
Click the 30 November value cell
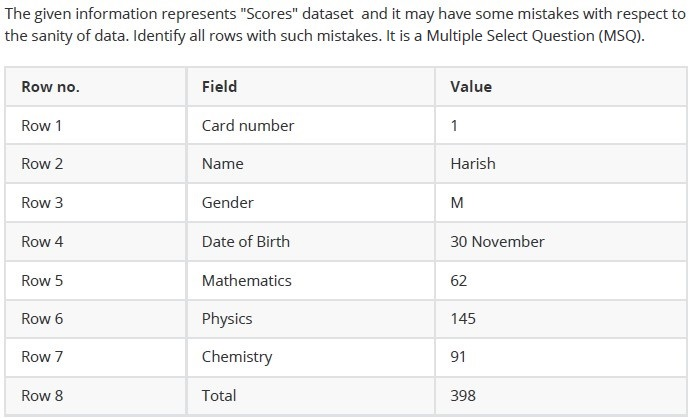point(561,241)
